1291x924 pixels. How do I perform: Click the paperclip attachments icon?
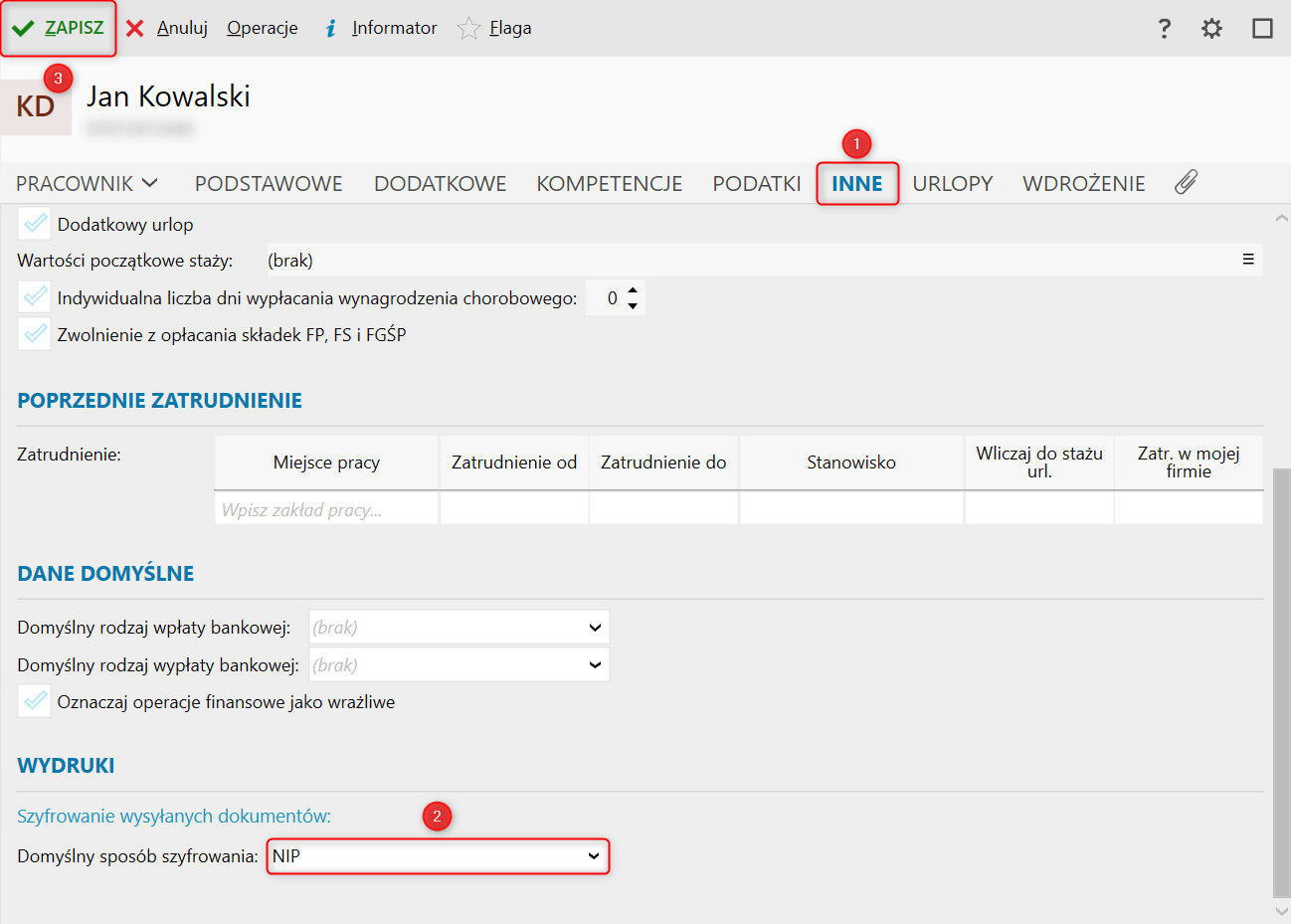pos(1186,182)
